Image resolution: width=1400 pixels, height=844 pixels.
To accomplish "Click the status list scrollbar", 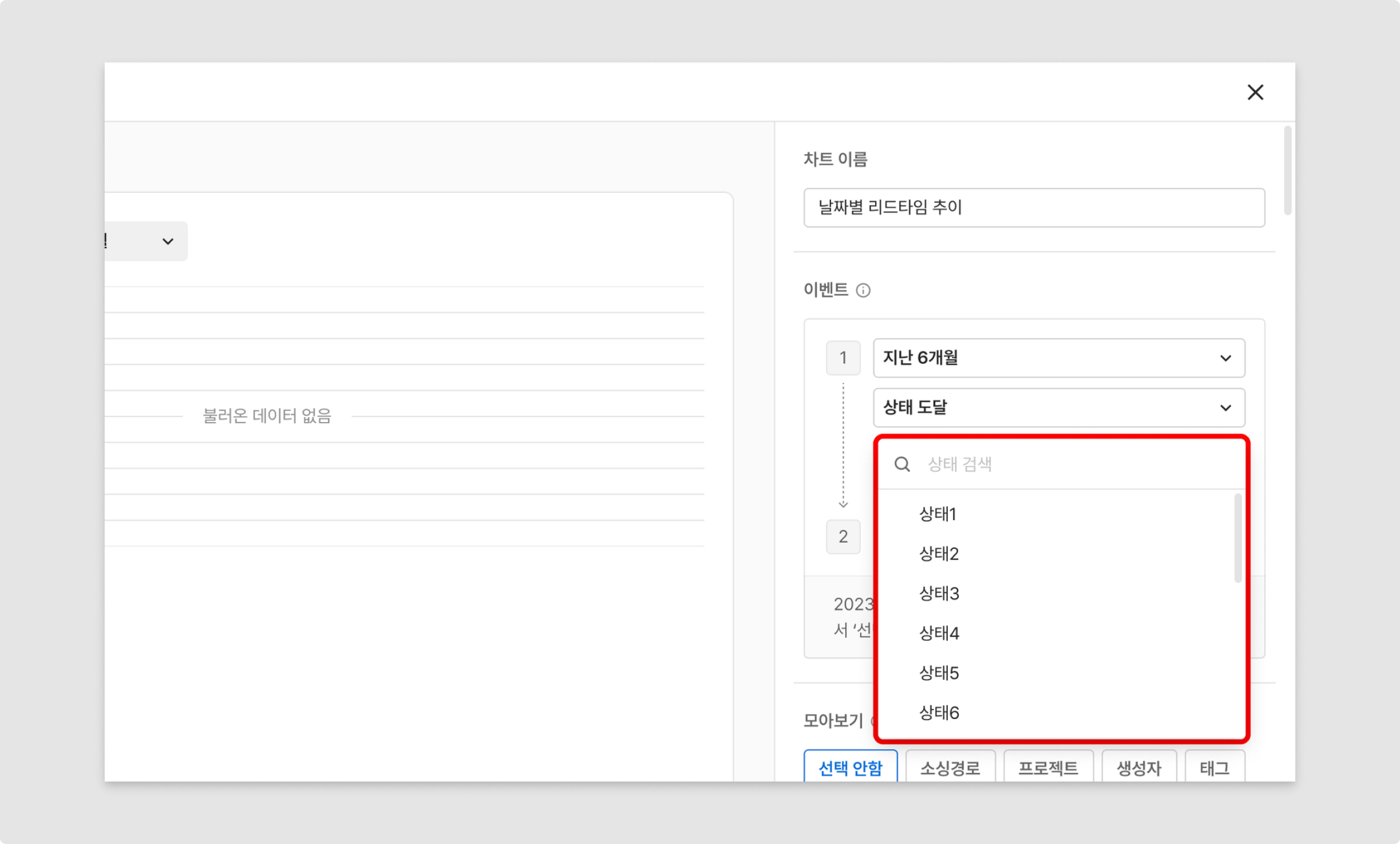I will pyautogui.click(x=1237, y=538).
